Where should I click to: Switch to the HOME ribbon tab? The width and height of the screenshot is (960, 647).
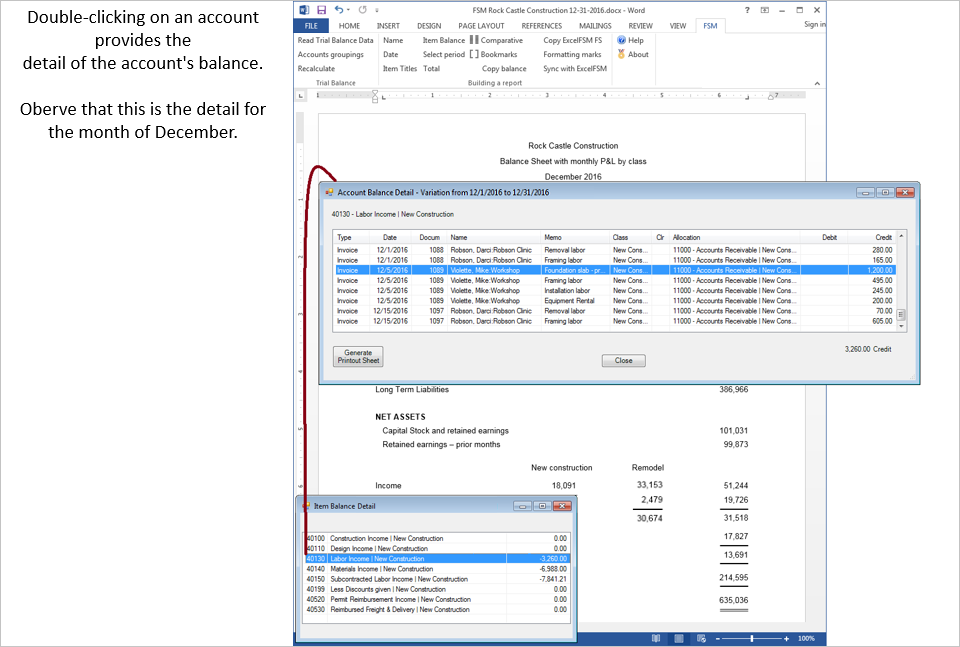point(350,26)
